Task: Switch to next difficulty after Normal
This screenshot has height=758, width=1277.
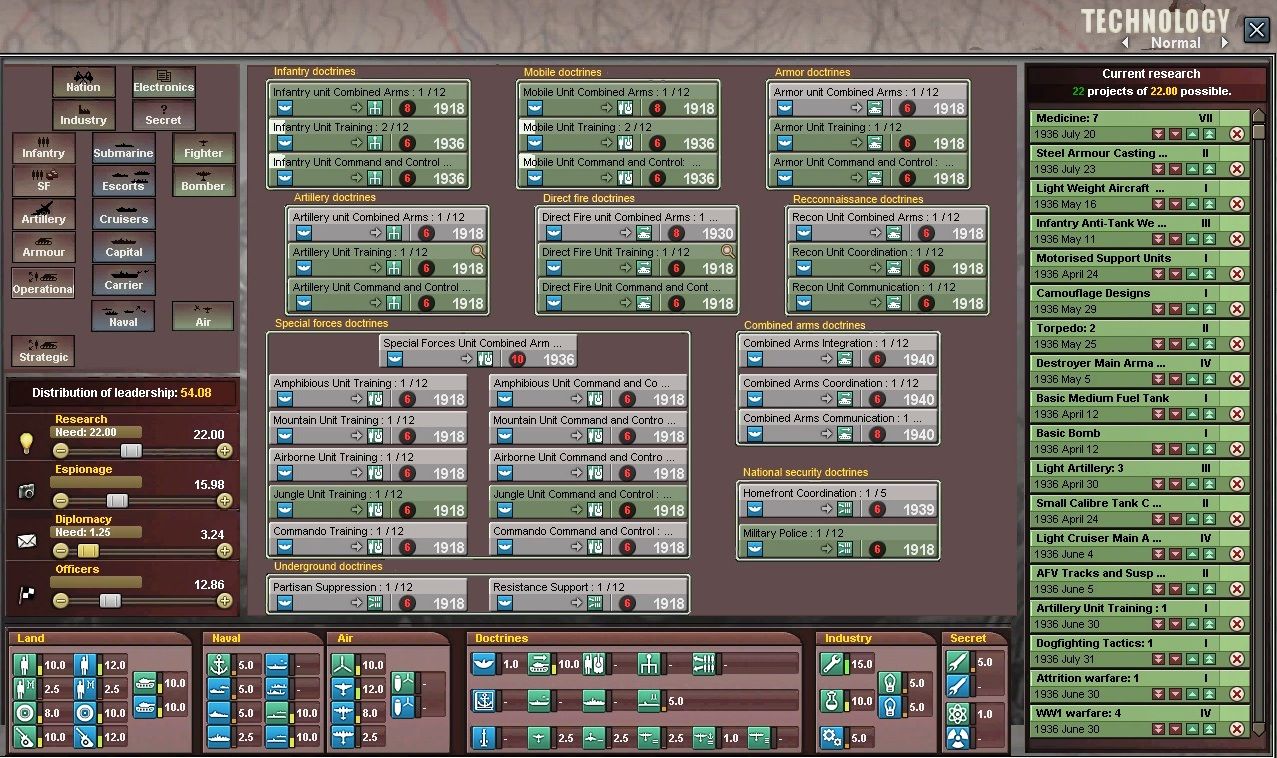Action: pos(1223,43)
